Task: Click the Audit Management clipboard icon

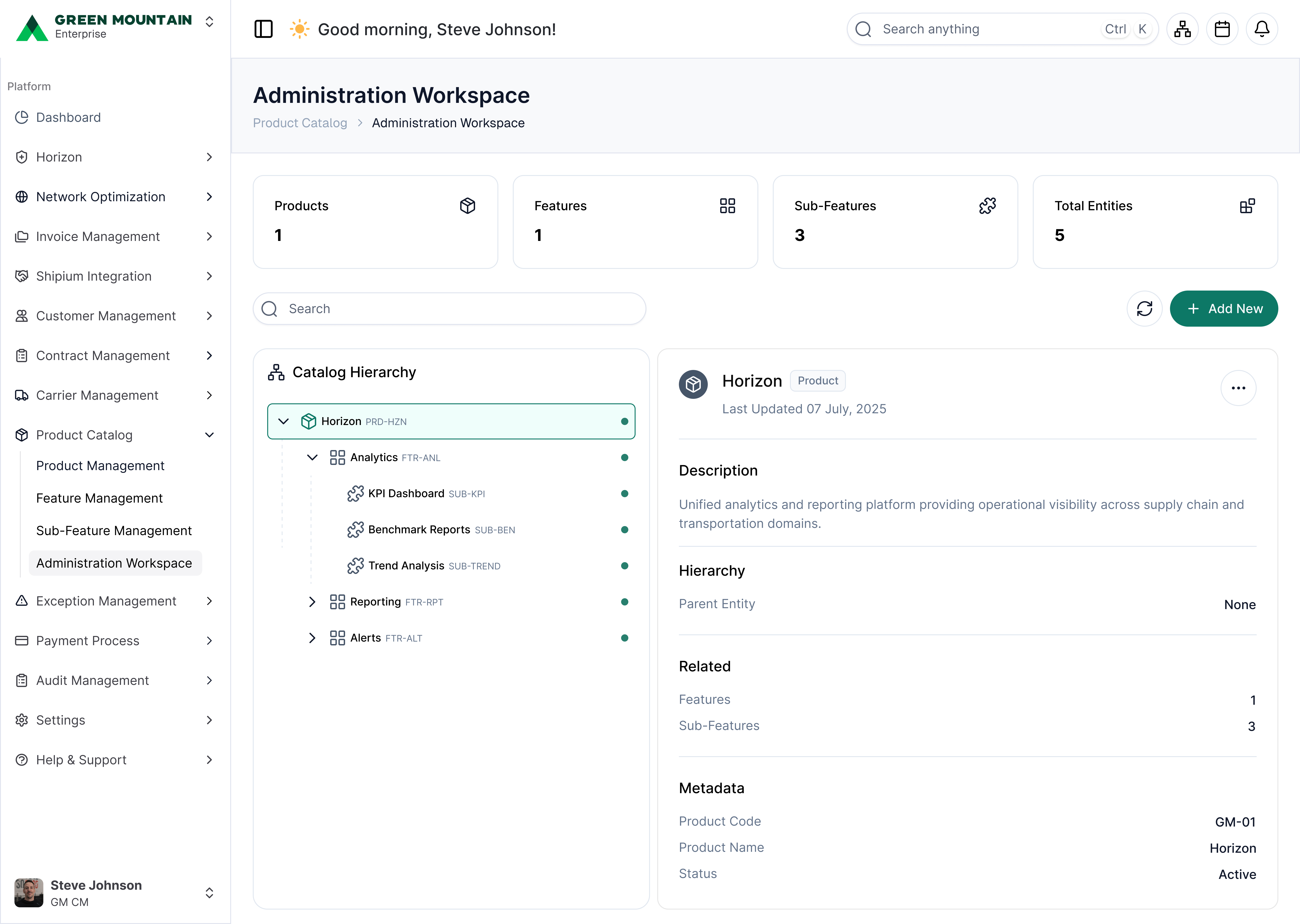Action: pos(22,681)
